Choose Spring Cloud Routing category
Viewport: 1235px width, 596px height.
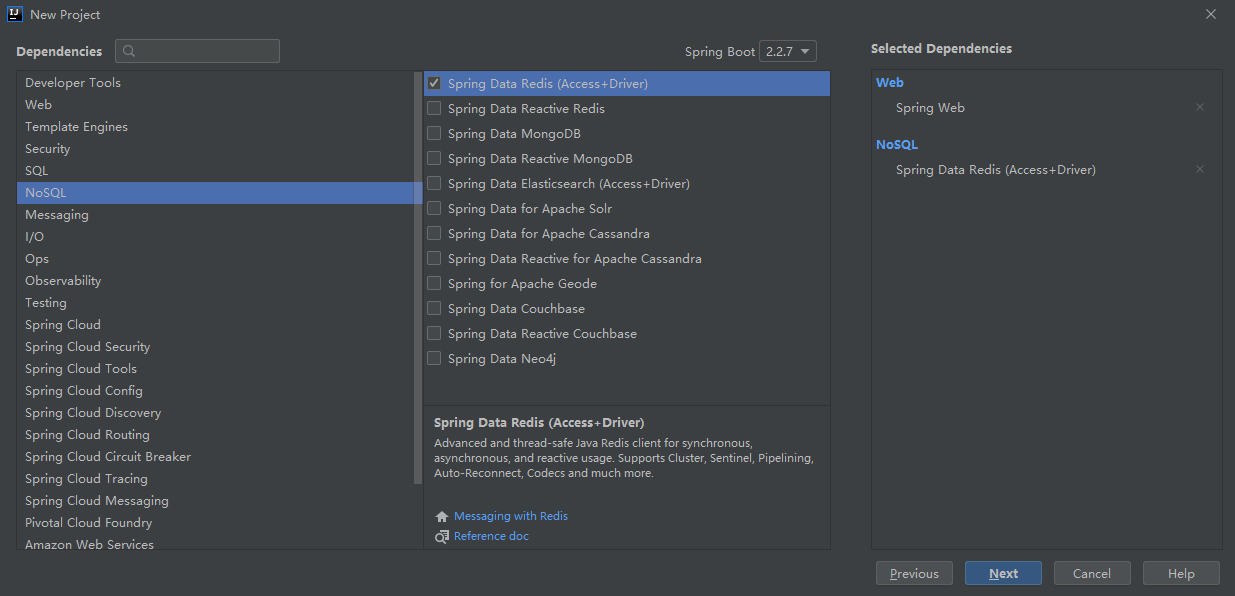215,434
